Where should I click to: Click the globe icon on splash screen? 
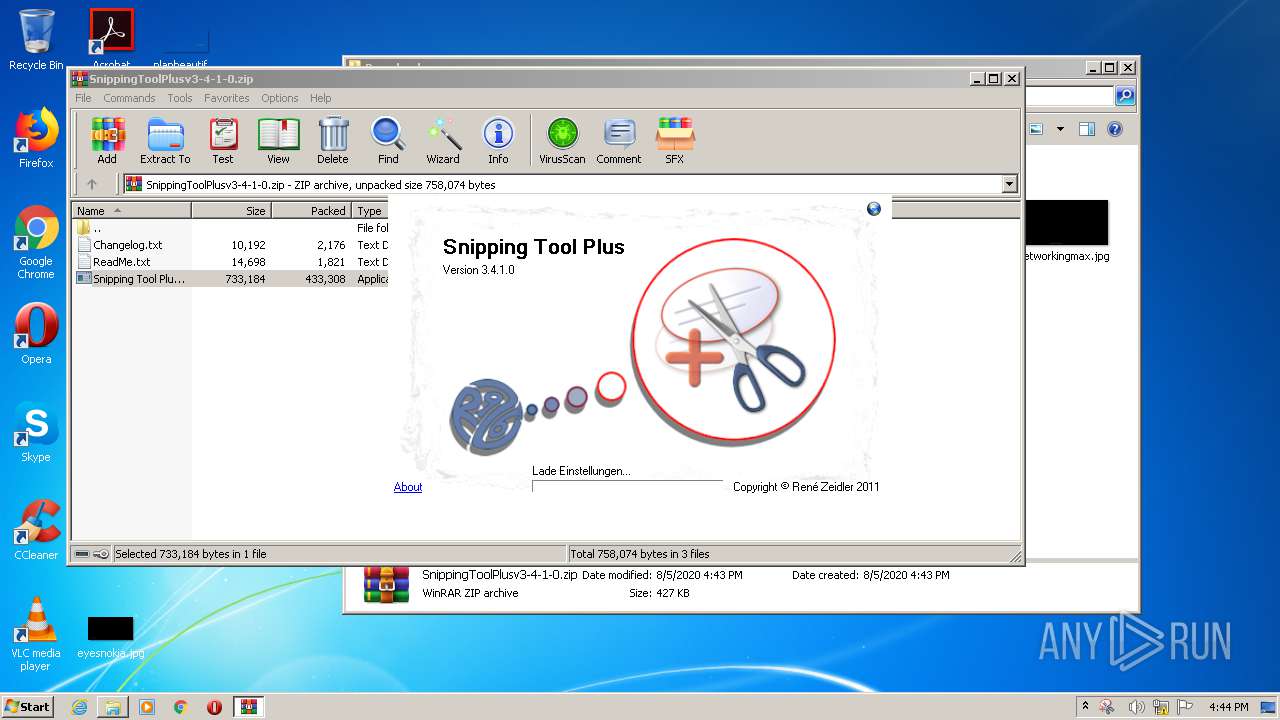(x=874, y=208)
